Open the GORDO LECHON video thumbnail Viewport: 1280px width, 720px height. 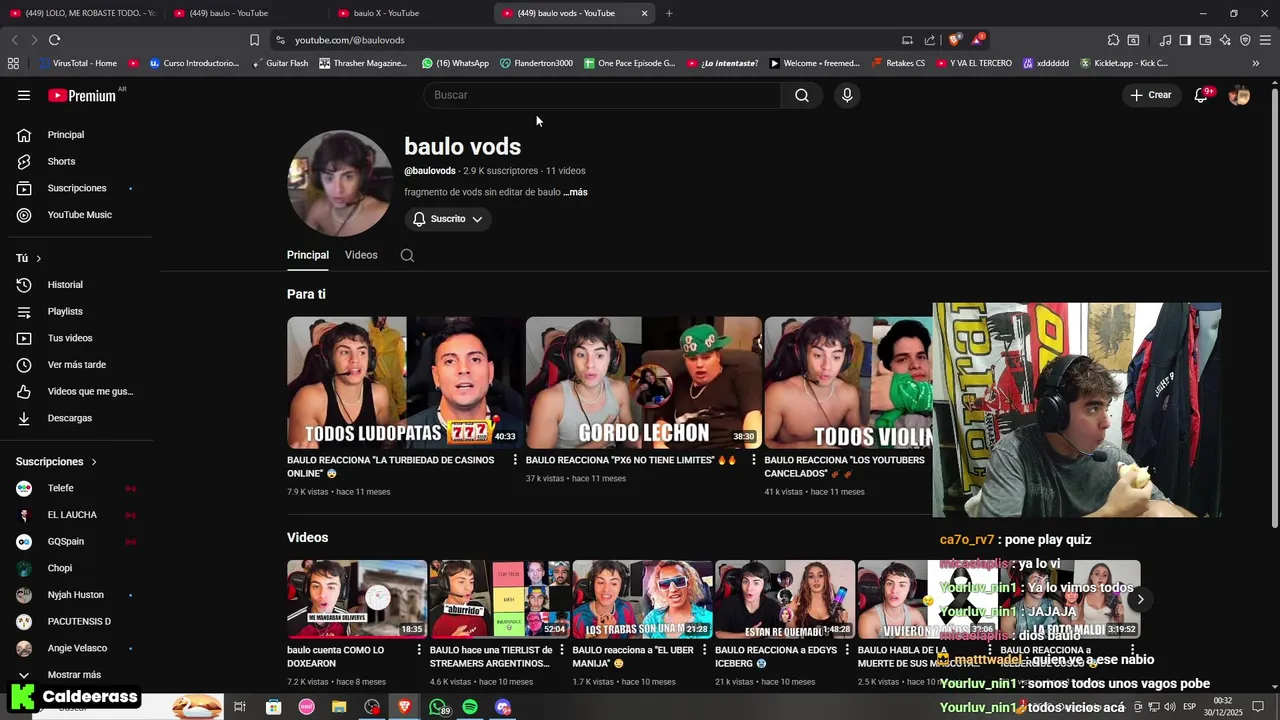coord(643,382)
